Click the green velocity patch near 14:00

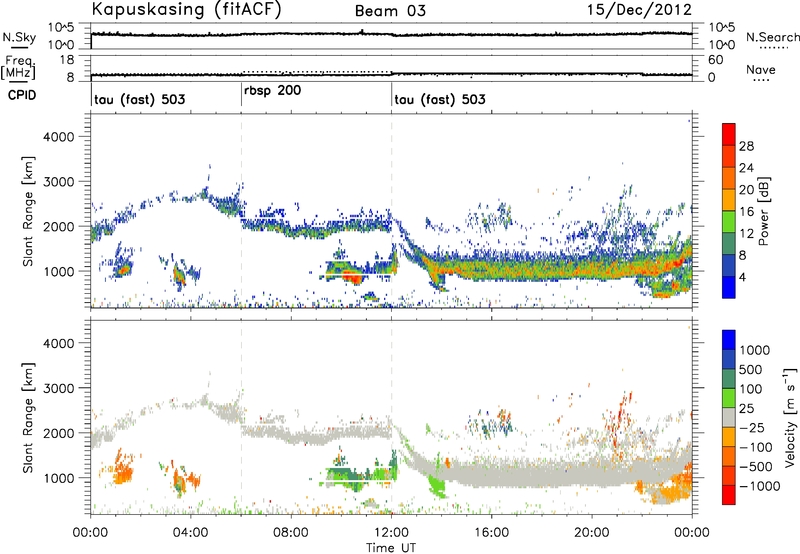pyautogui.click(x=437, y=484)
